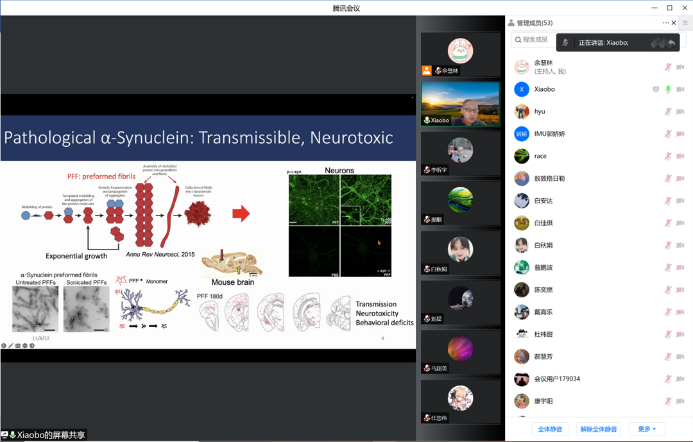Click 白安达's disabled camera icon
The width and height of the screenshot is (693, 442).
coord(681,201)
